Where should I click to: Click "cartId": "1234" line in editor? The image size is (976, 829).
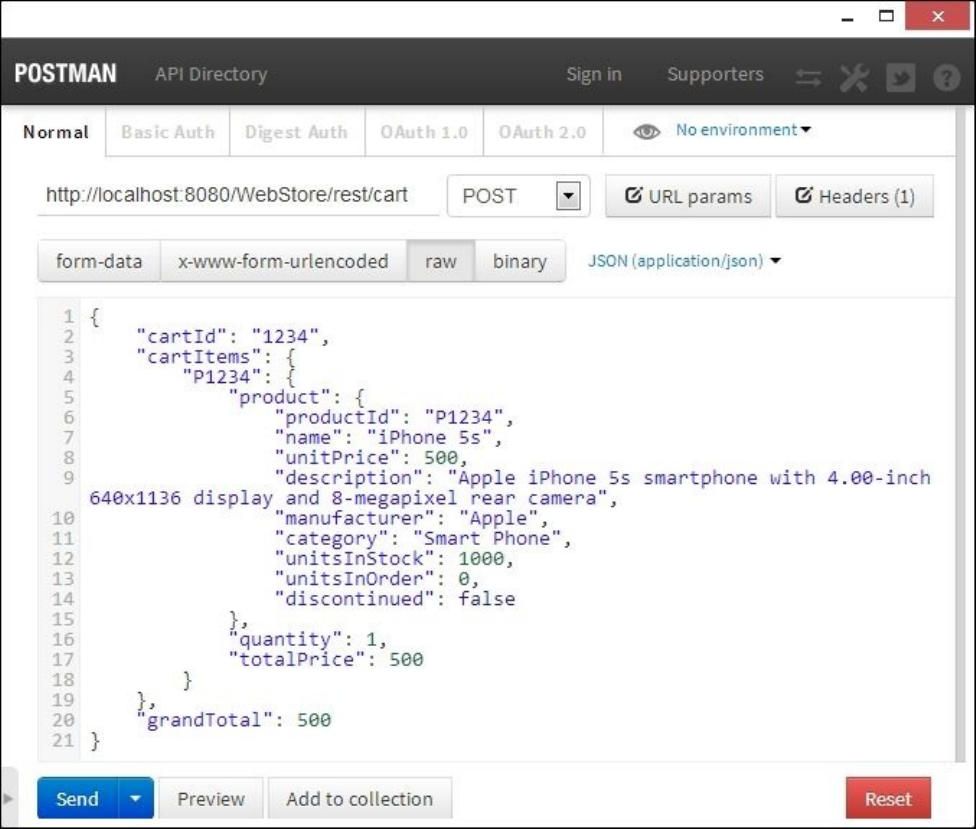coord(232,337)
